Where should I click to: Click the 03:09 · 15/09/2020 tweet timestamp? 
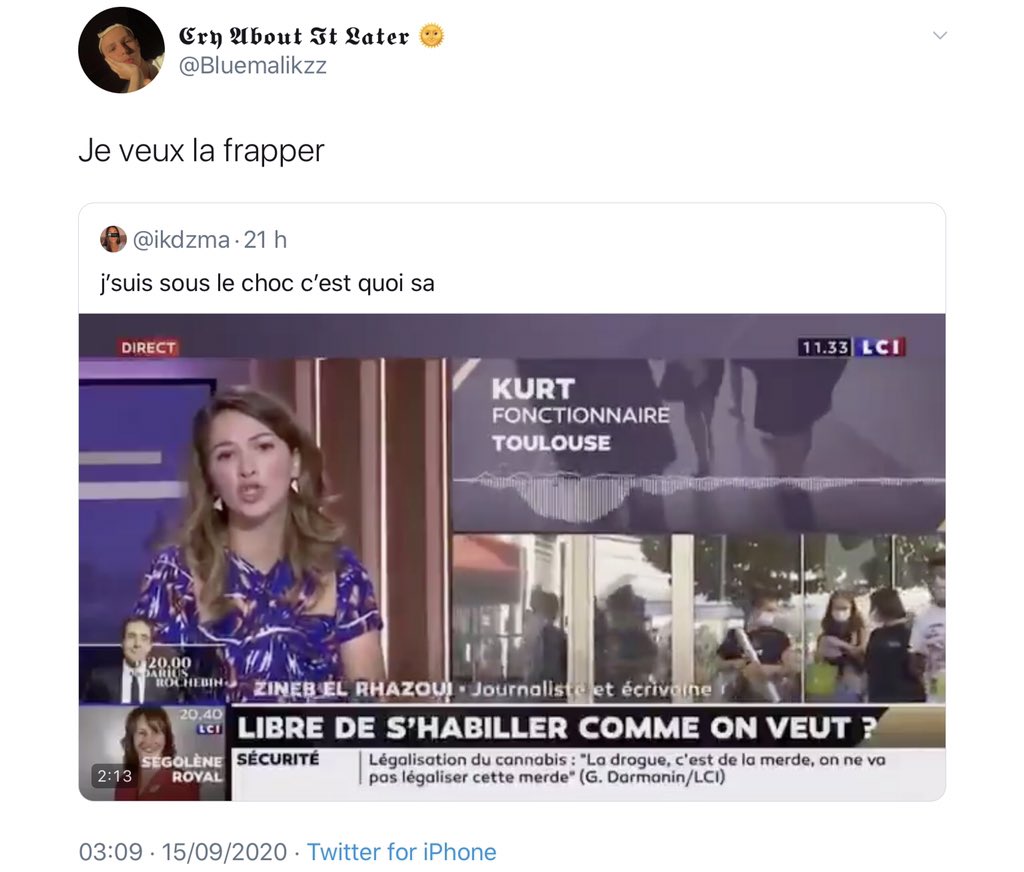182,852
